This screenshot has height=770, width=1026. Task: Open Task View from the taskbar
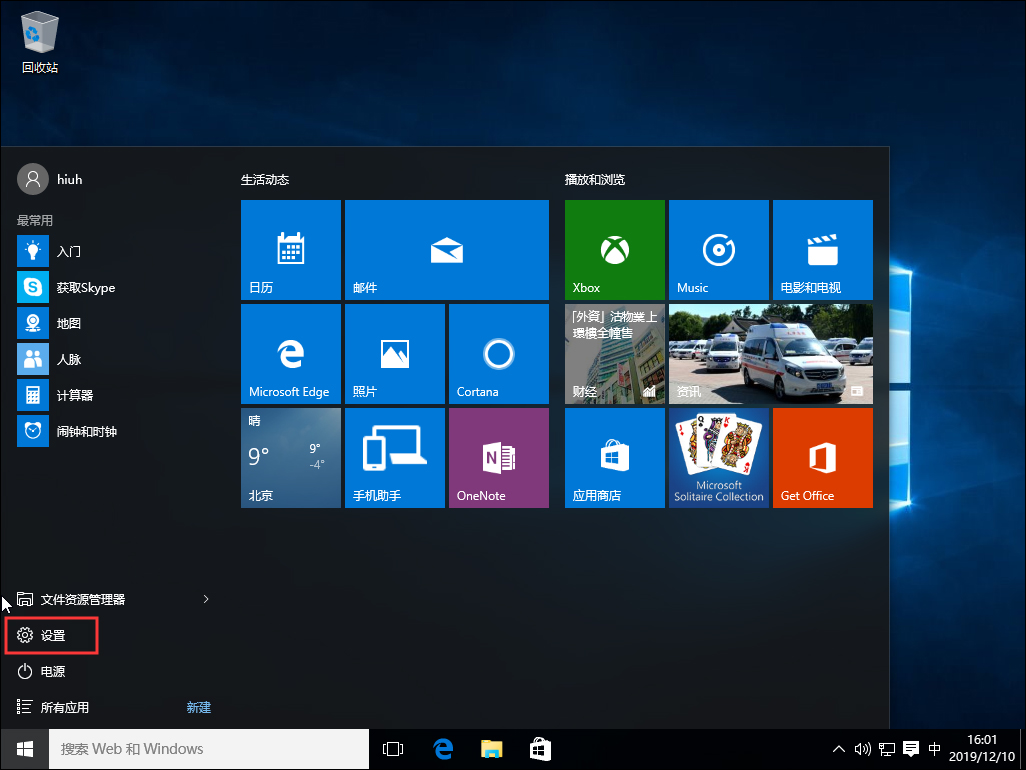click(x=392, y=748)
